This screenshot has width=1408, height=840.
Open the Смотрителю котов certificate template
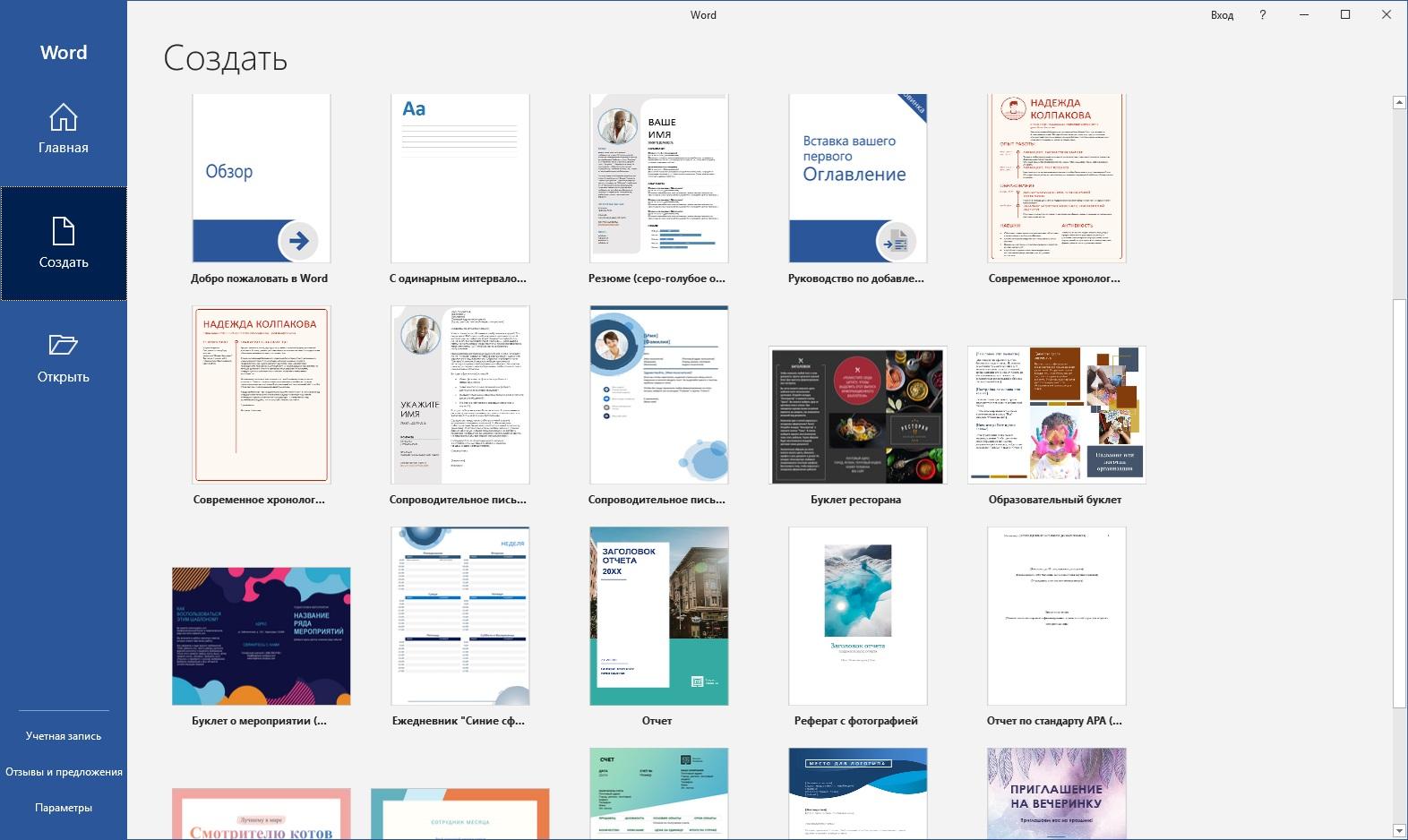tap(262, 814)
